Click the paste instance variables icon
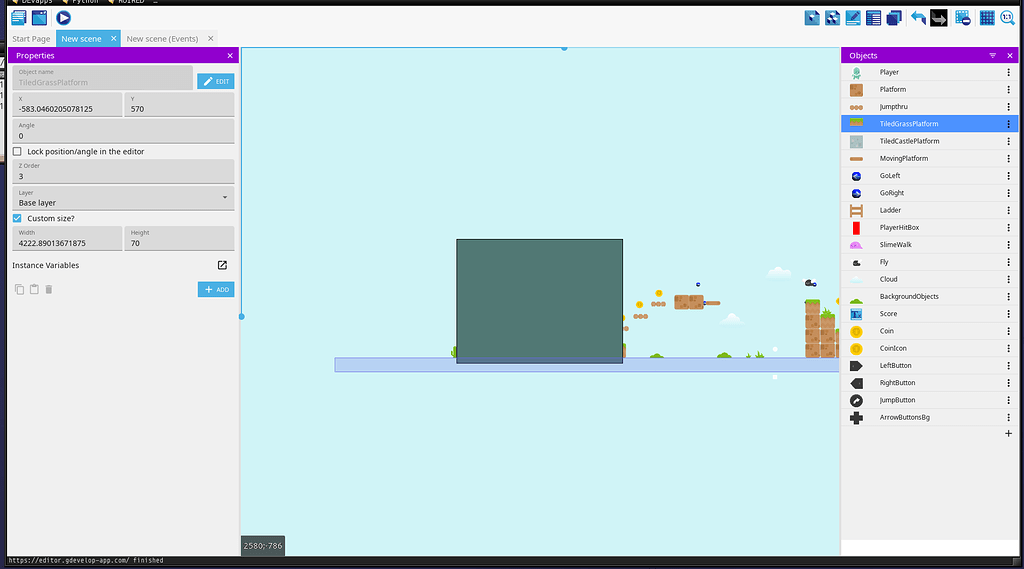The height and width of the screenshot is (569, 1024). (34, 289)
